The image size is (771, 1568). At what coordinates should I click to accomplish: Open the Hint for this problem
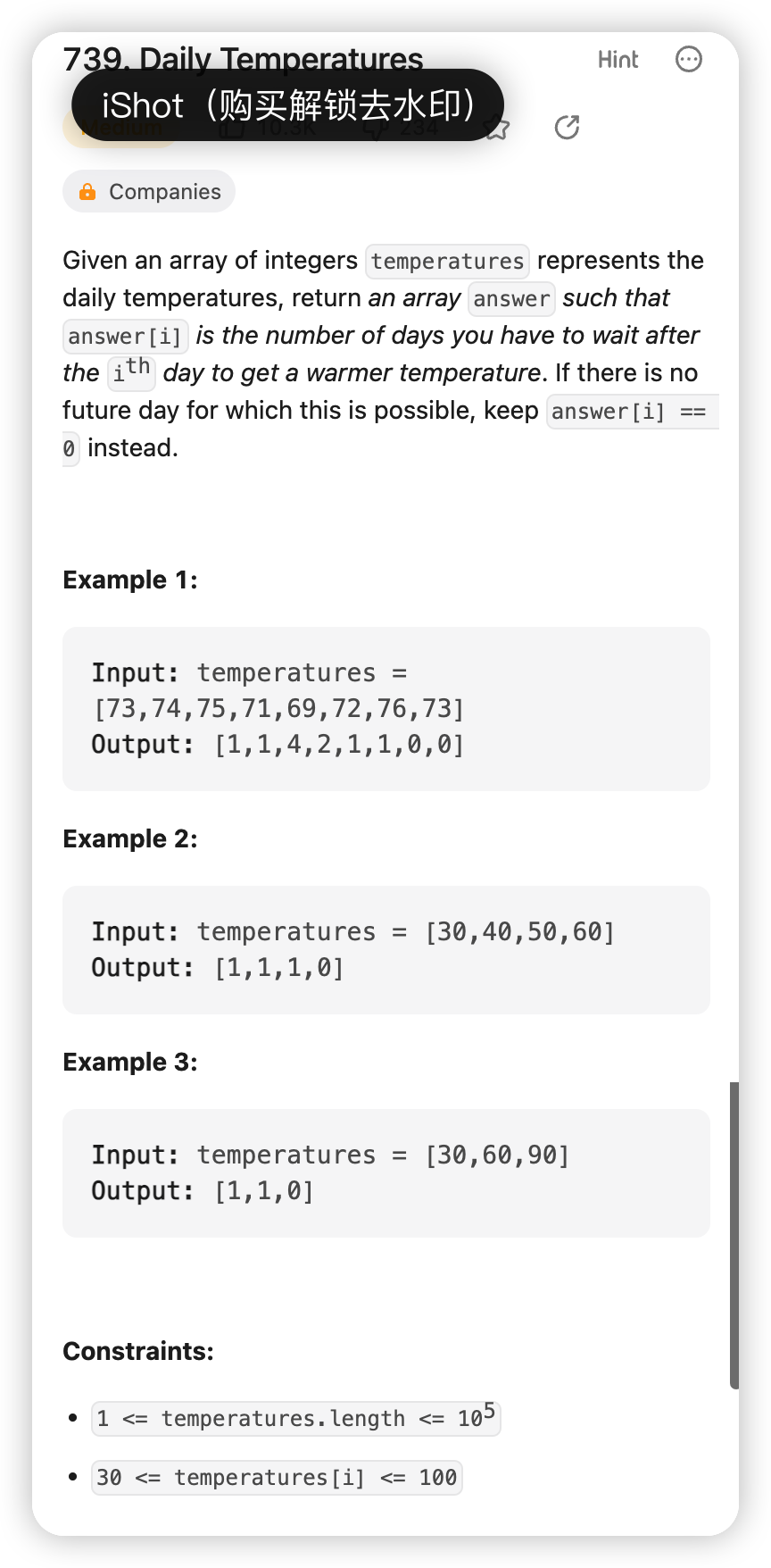point(618,60)
